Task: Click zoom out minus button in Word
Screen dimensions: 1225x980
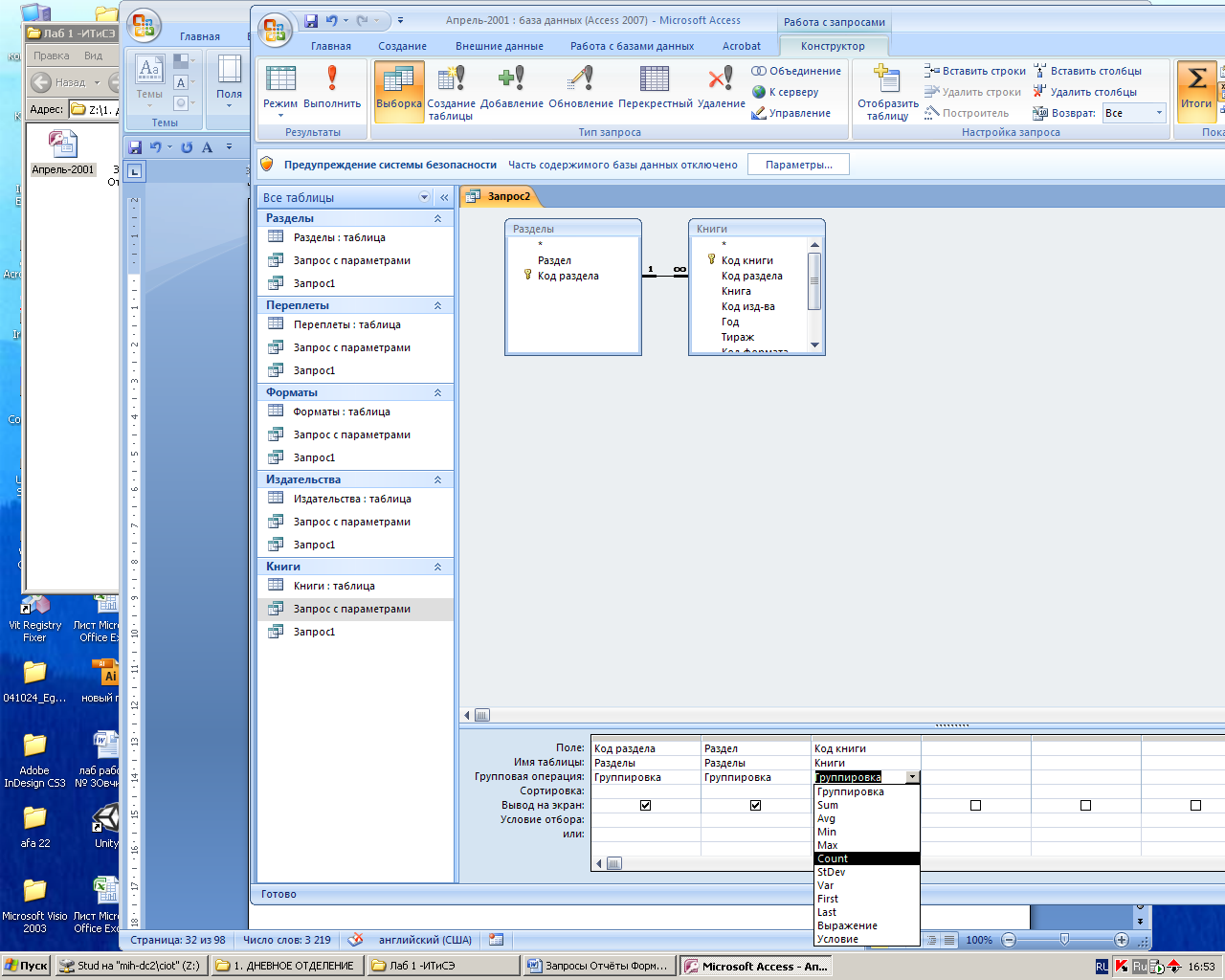Action: pyautogui.click(x=1009, y=940)
